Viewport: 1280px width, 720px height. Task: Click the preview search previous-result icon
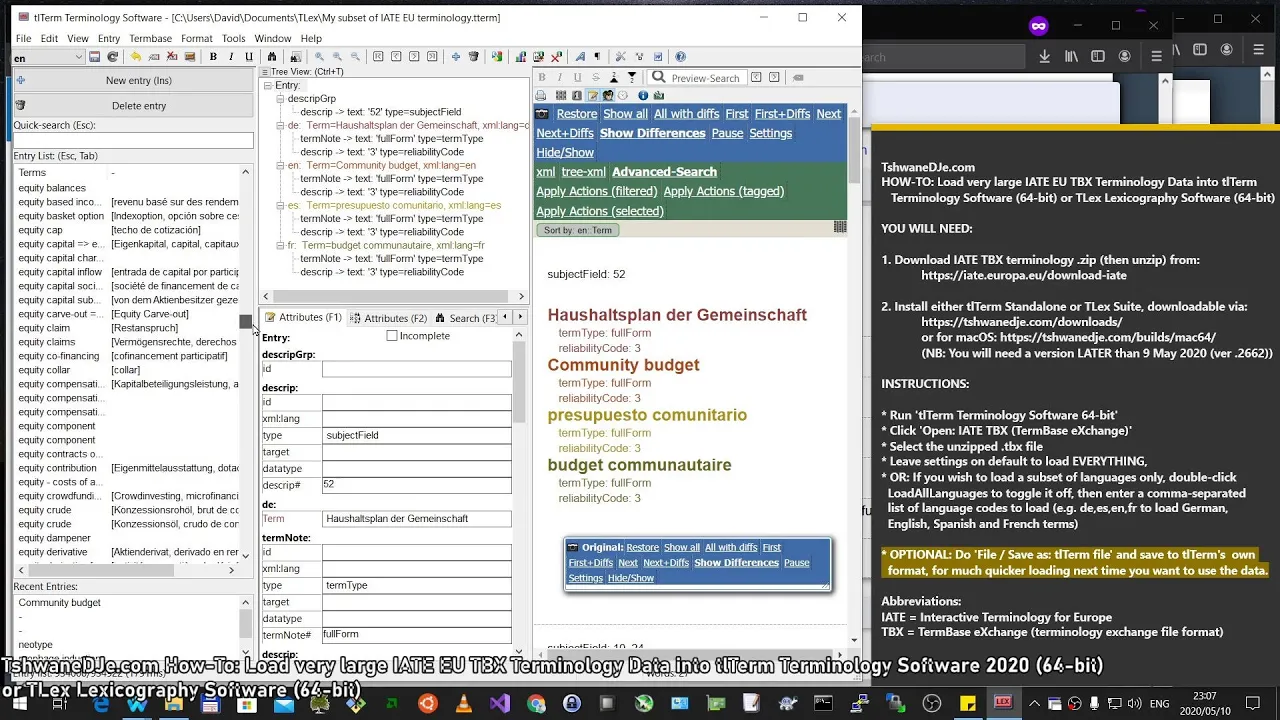tap(756, 77)
